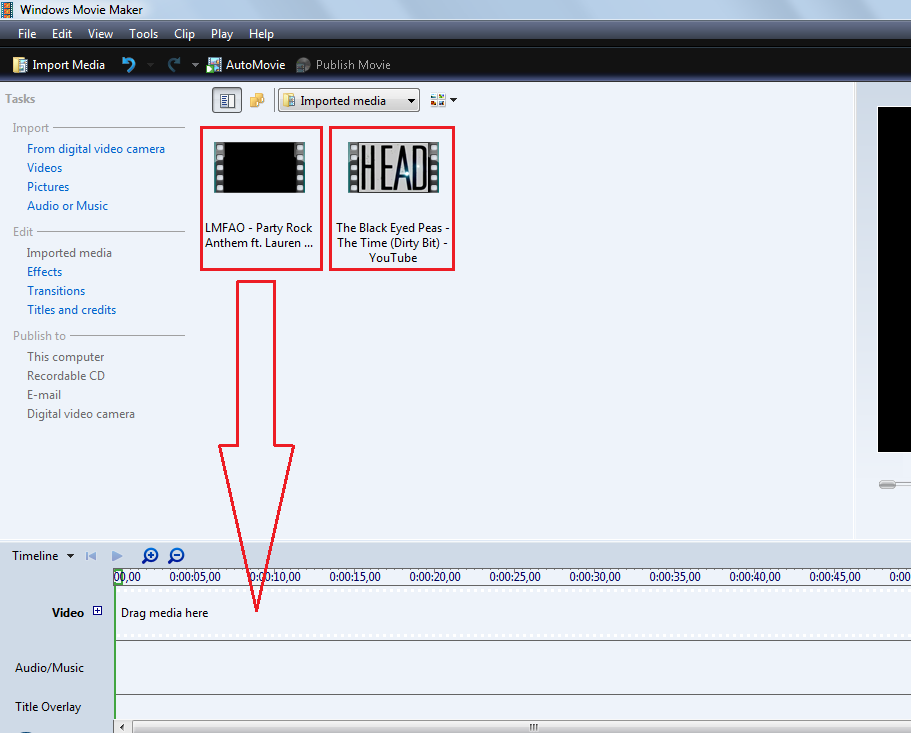Open the Undo history dropdown arrow
This screenshot has width=911, height=733.
150,65
